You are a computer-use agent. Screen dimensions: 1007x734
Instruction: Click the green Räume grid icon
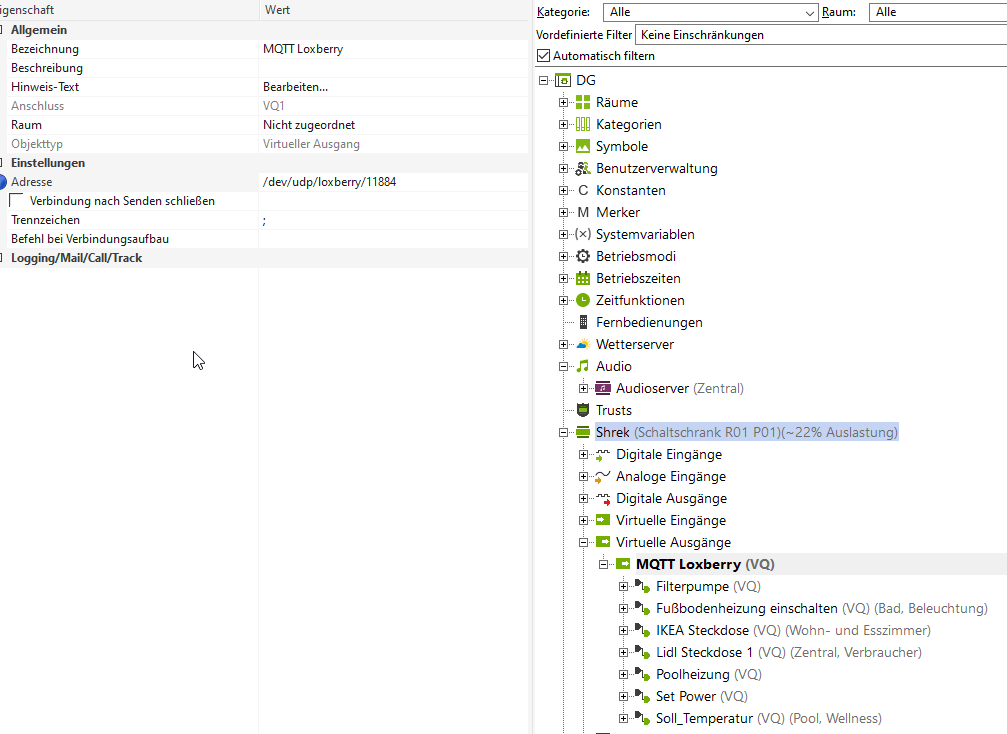tap(583, 102)
